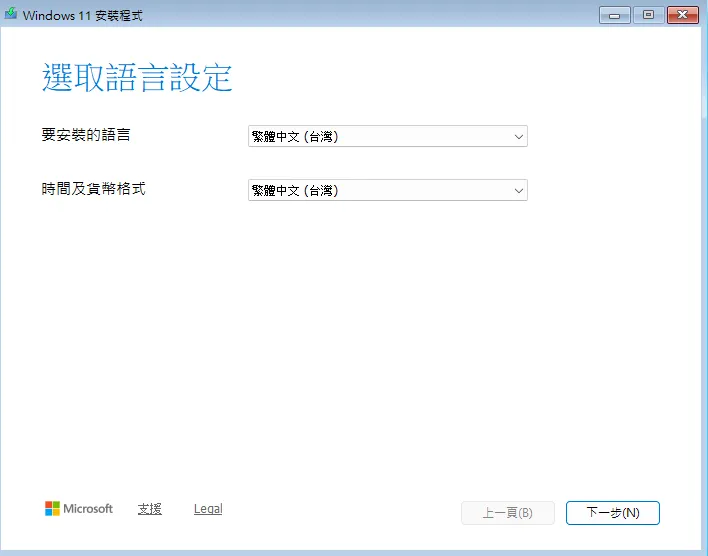Close the Windows 11 安裝程式 window
Screen dimensions: 708x556
point(683,15)
